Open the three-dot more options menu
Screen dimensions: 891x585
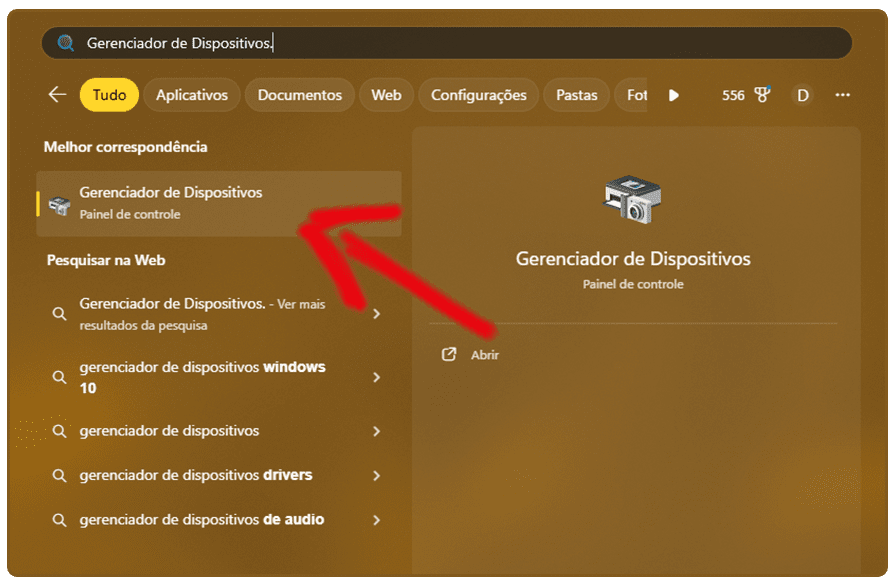(842, 95)
